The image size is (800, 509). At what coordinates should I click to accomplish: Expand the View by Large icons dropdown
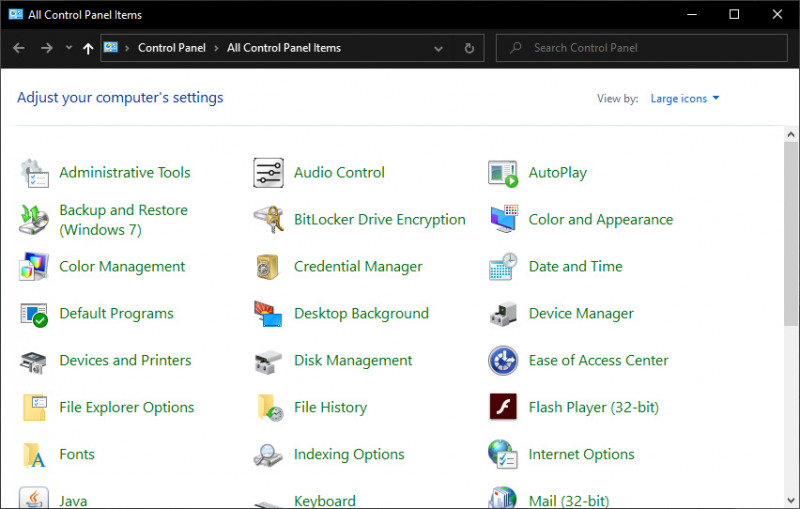tap(685, 98)
